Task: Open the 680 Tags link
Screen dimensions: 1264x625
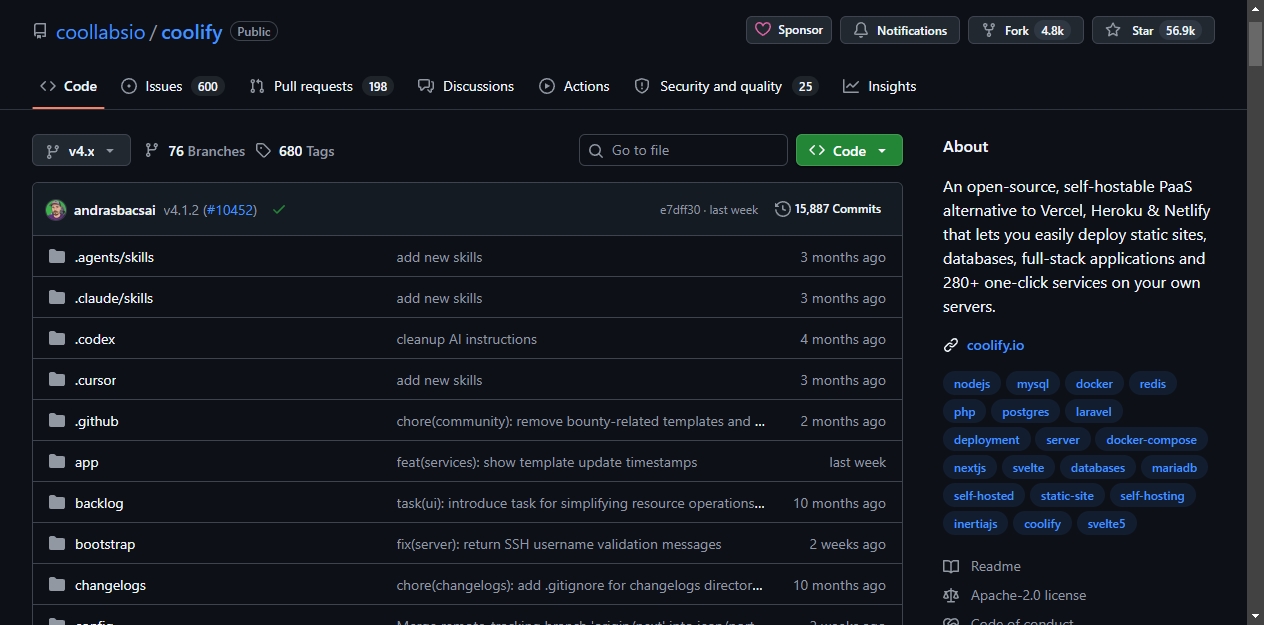Action: [295, 151]
